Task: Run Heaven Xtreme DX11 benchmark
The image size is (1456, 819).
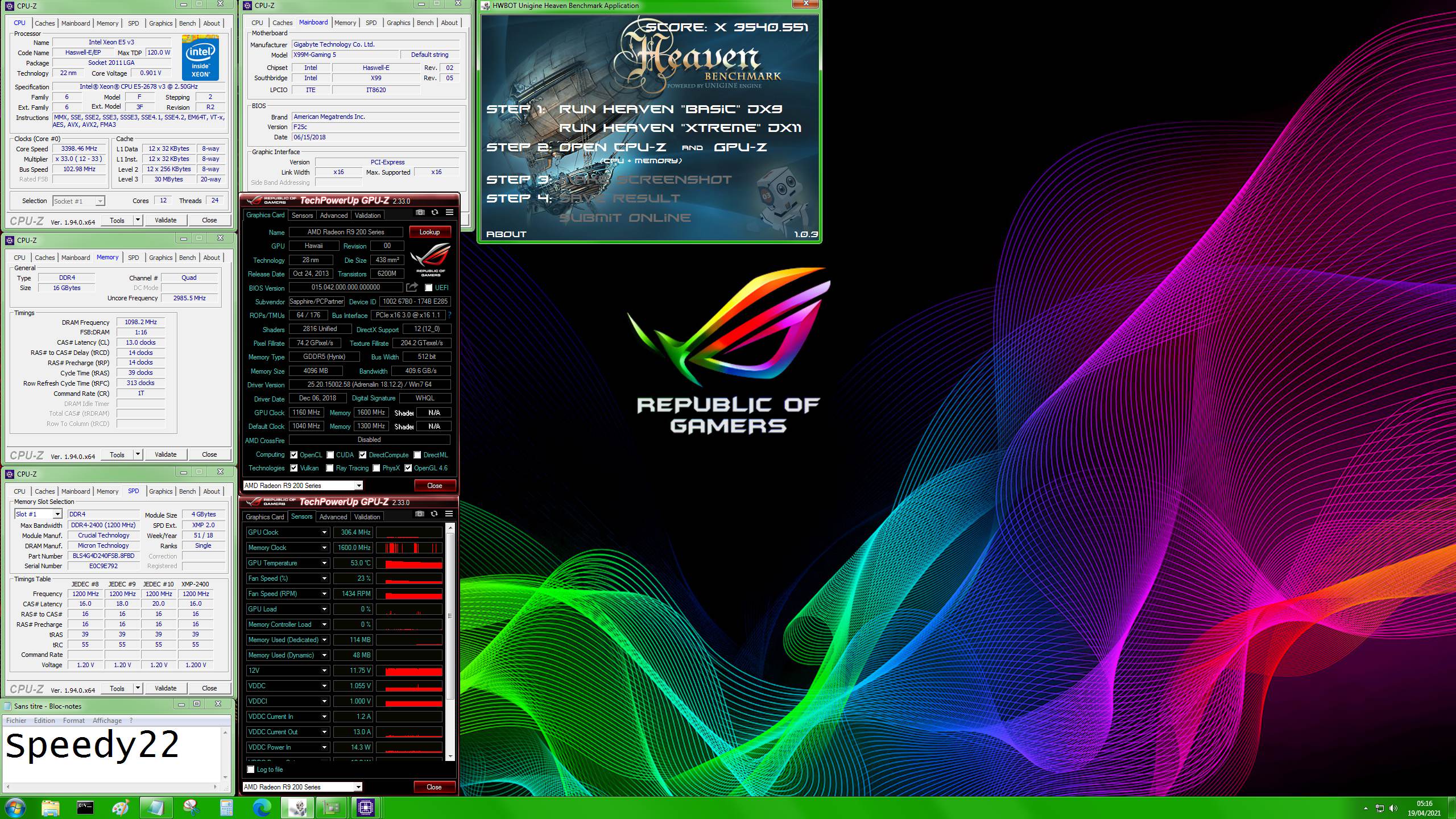Action: [680, 127]
